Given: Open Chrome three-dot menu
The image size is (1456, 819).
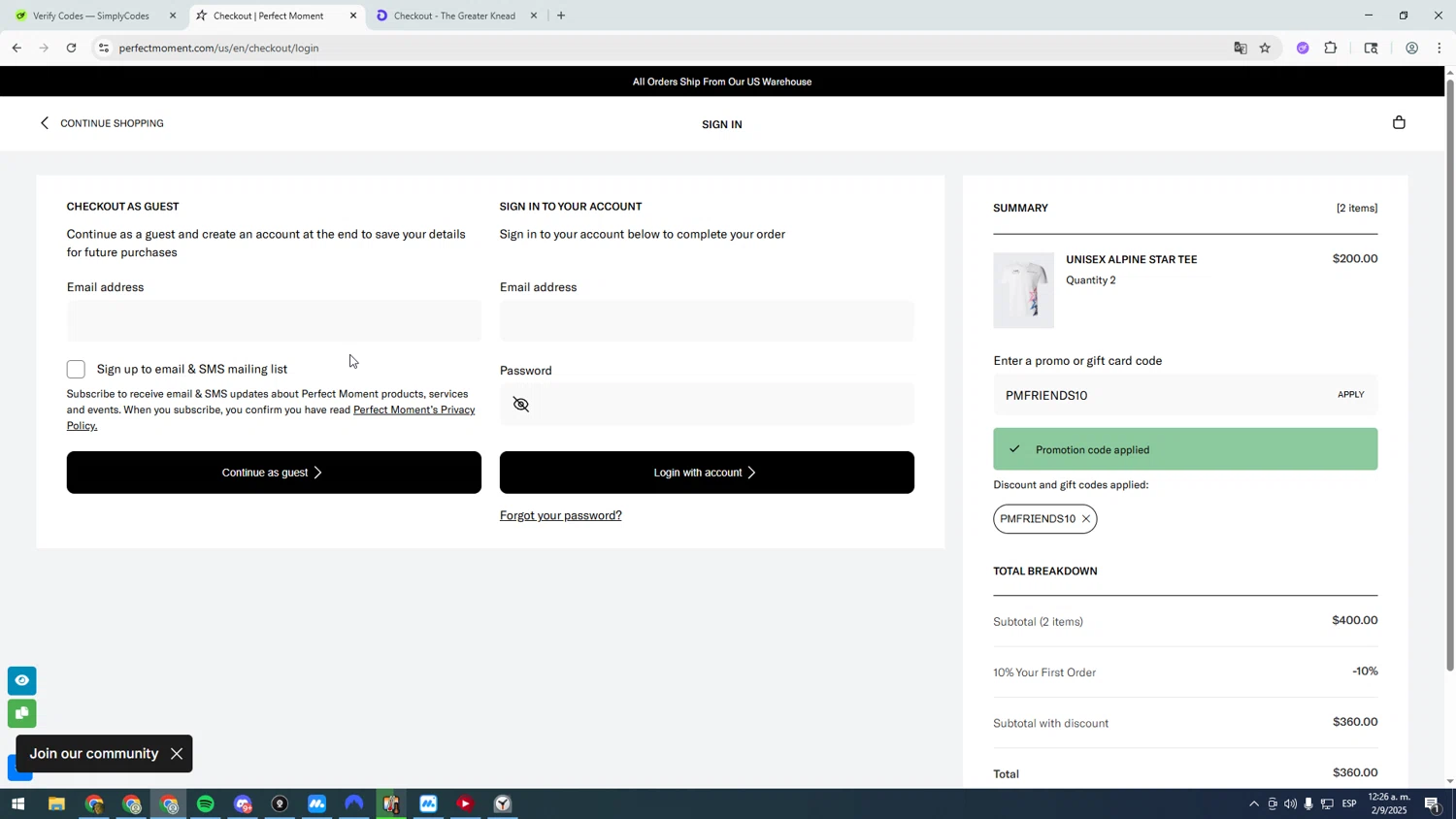Looking at the screenshot, I should pyautogui.click(x=1439, y=48).
